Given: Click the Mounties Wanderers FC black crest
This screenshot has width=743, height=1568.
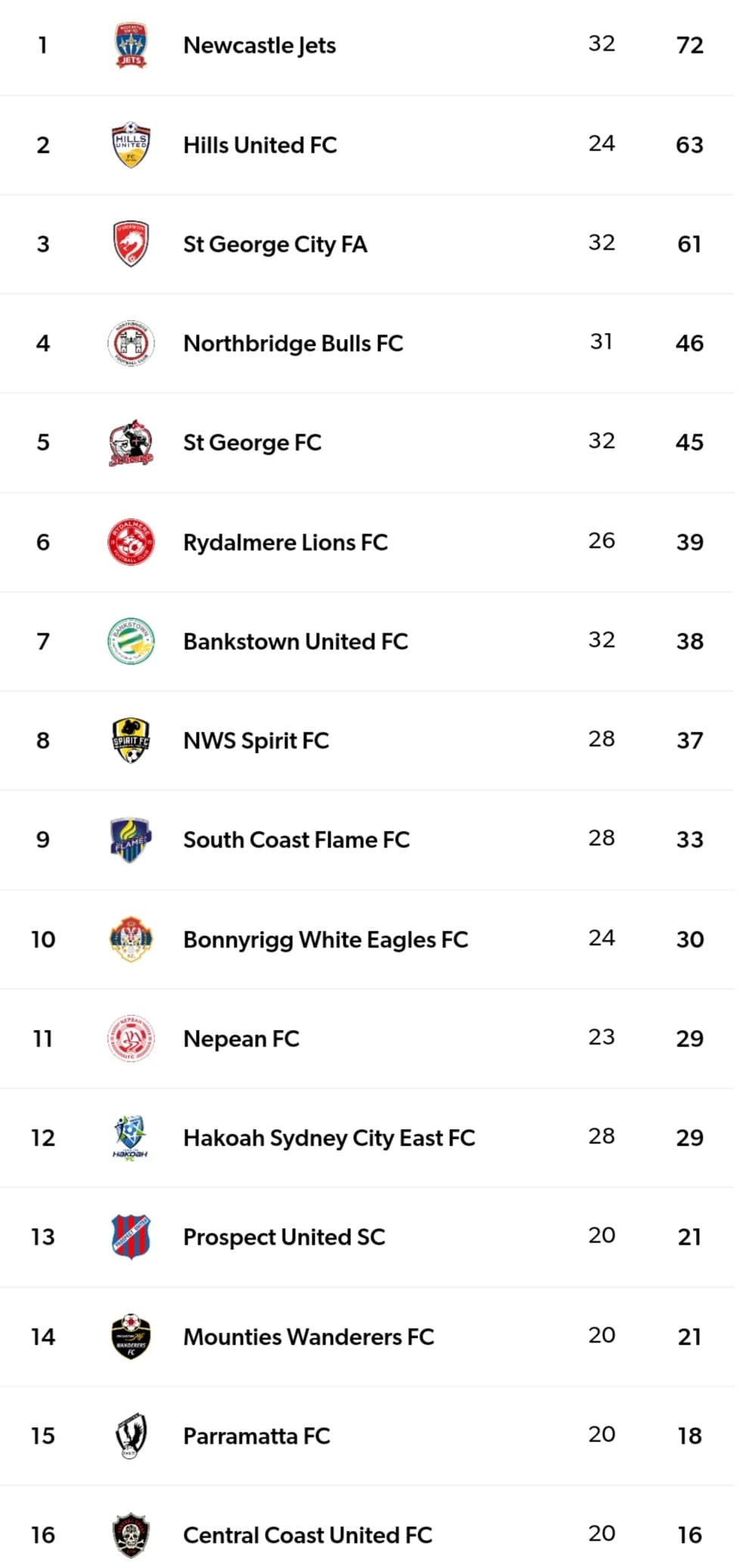Looking at the screenshot, I should (131, 1336).
